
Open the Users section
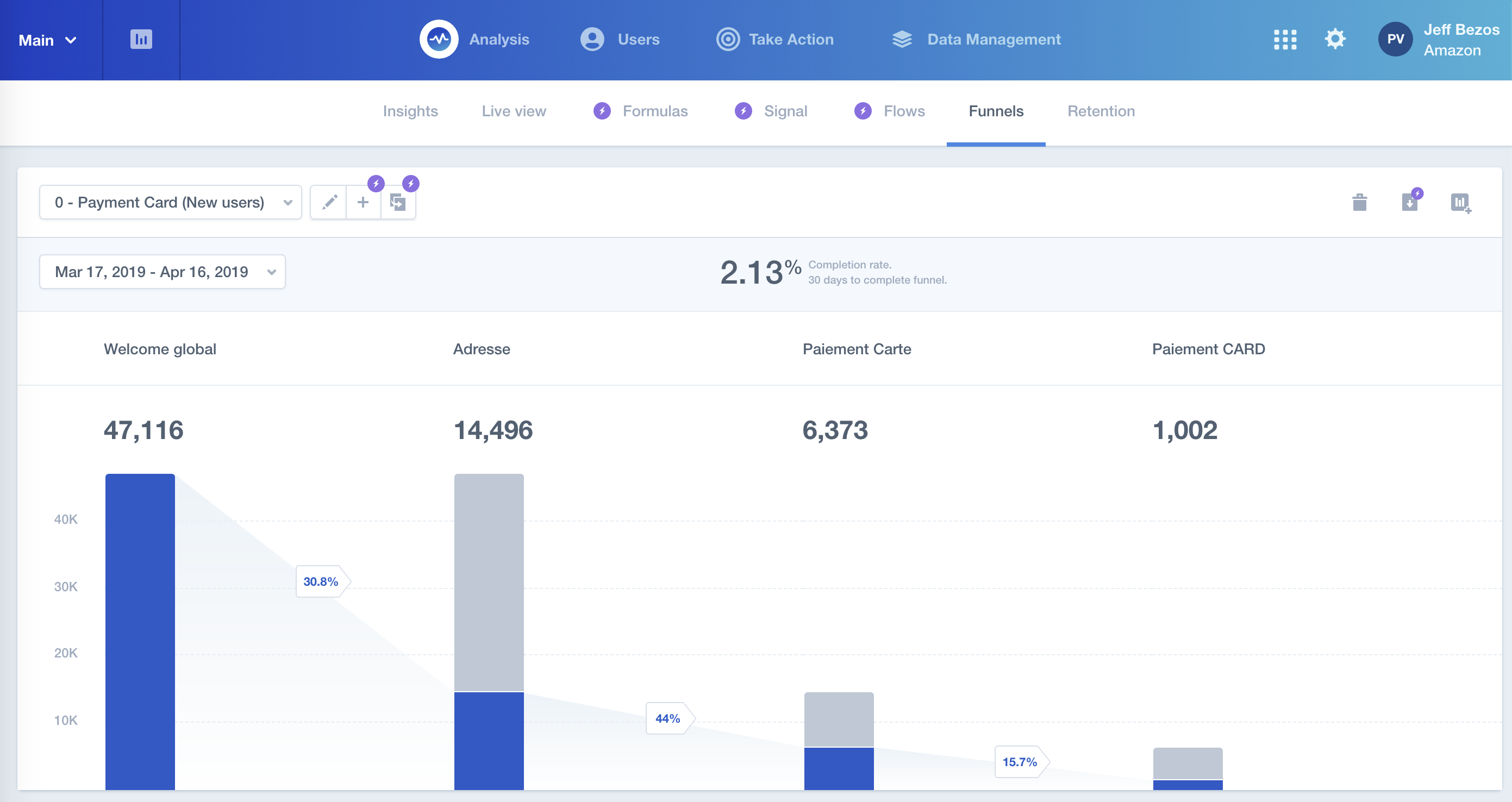tap(638, 39)
